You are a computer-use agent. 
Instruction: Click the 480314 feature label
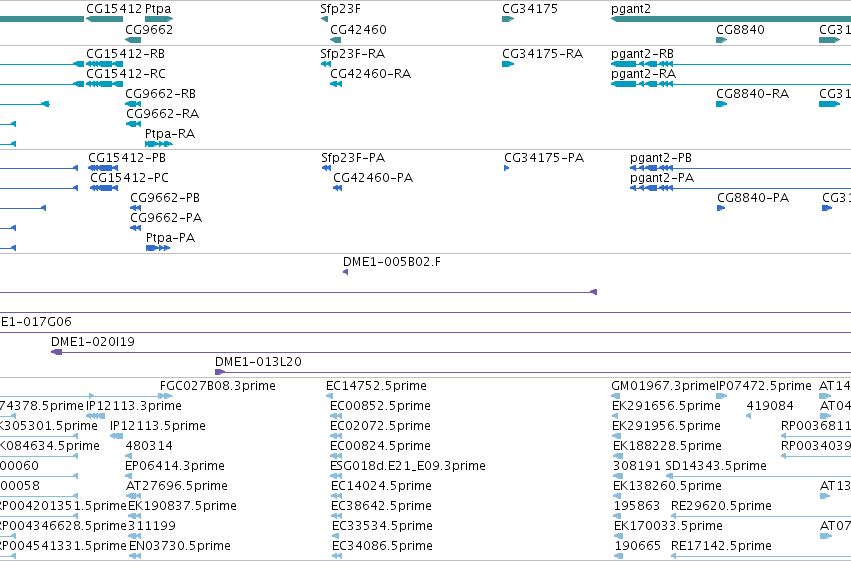click(x=149, y=446)
